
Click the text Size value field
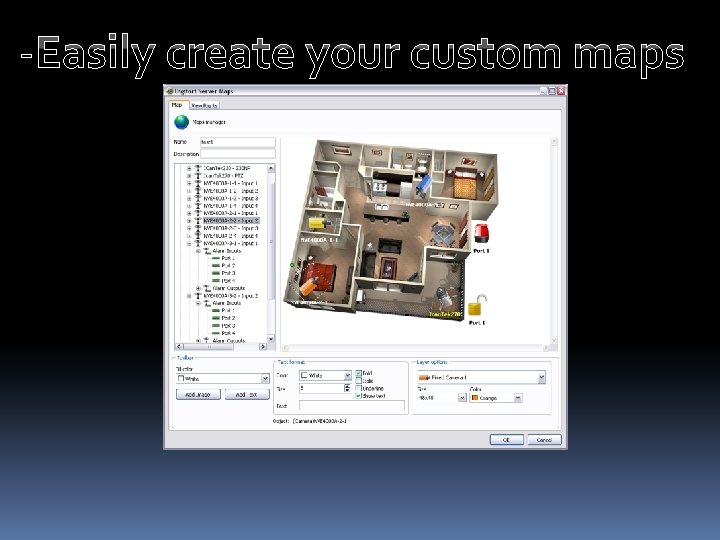[321, 388]
